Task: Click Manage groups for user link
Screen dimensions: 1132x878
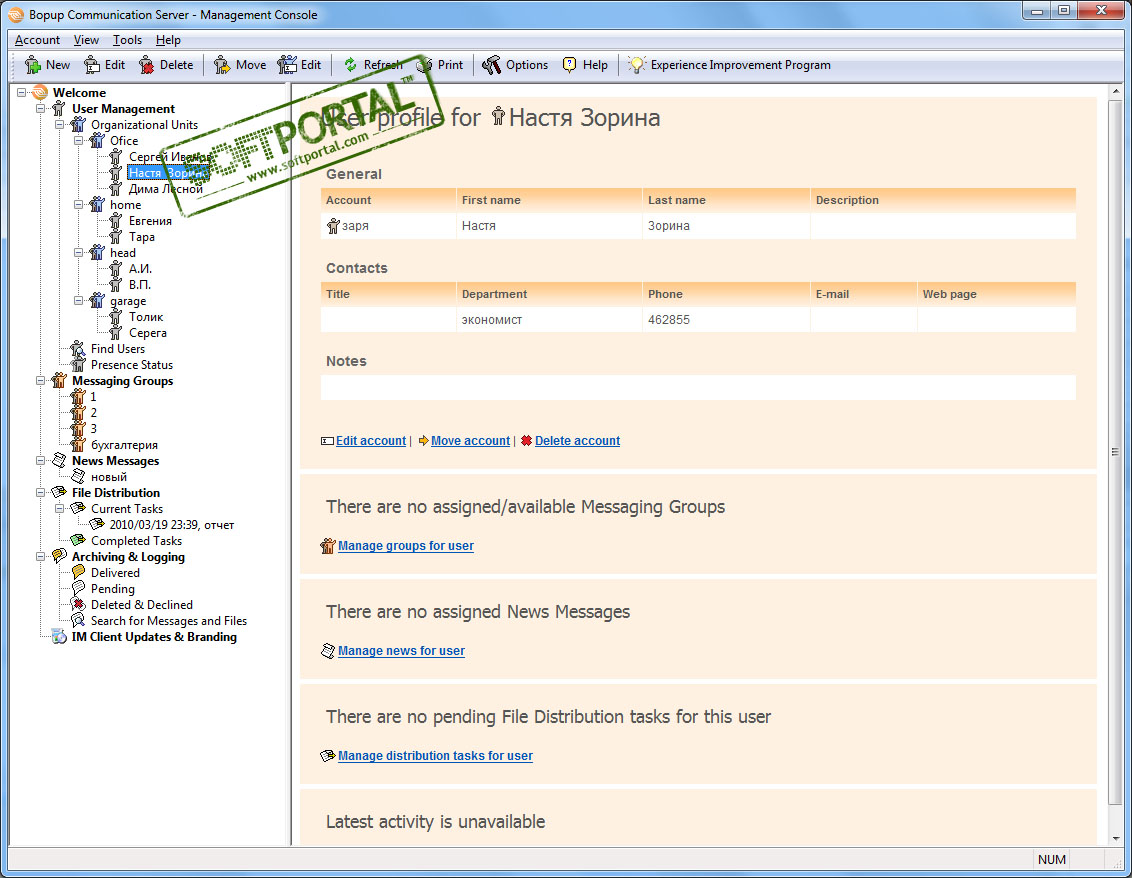Action: [406, 546]
